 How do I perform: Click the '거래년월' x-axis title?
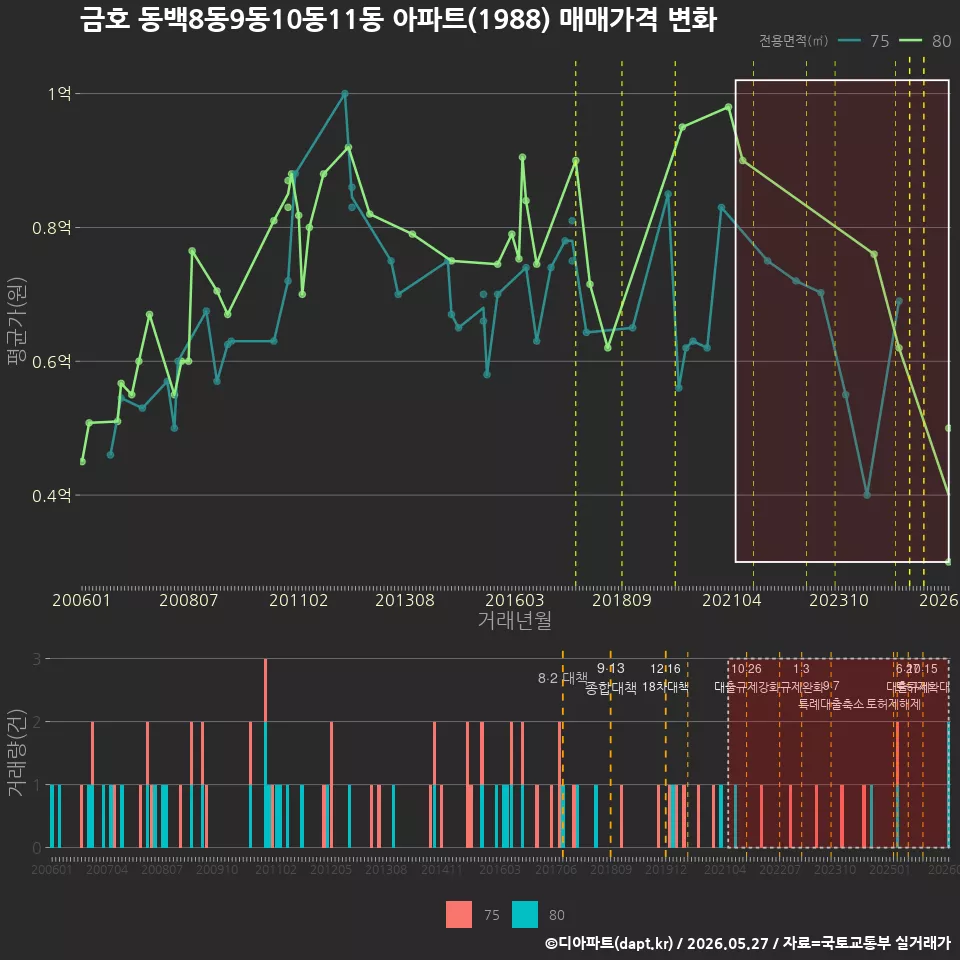(514, 620)
